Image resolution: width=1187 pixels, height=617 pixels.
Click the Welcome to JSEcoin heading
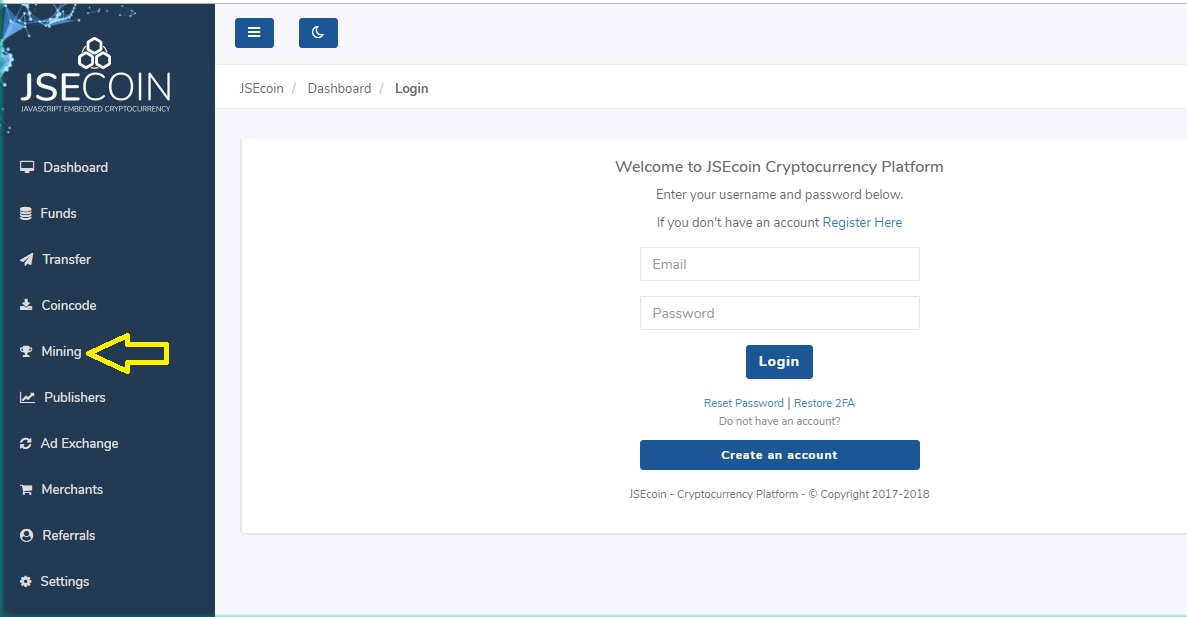point(779,167)
